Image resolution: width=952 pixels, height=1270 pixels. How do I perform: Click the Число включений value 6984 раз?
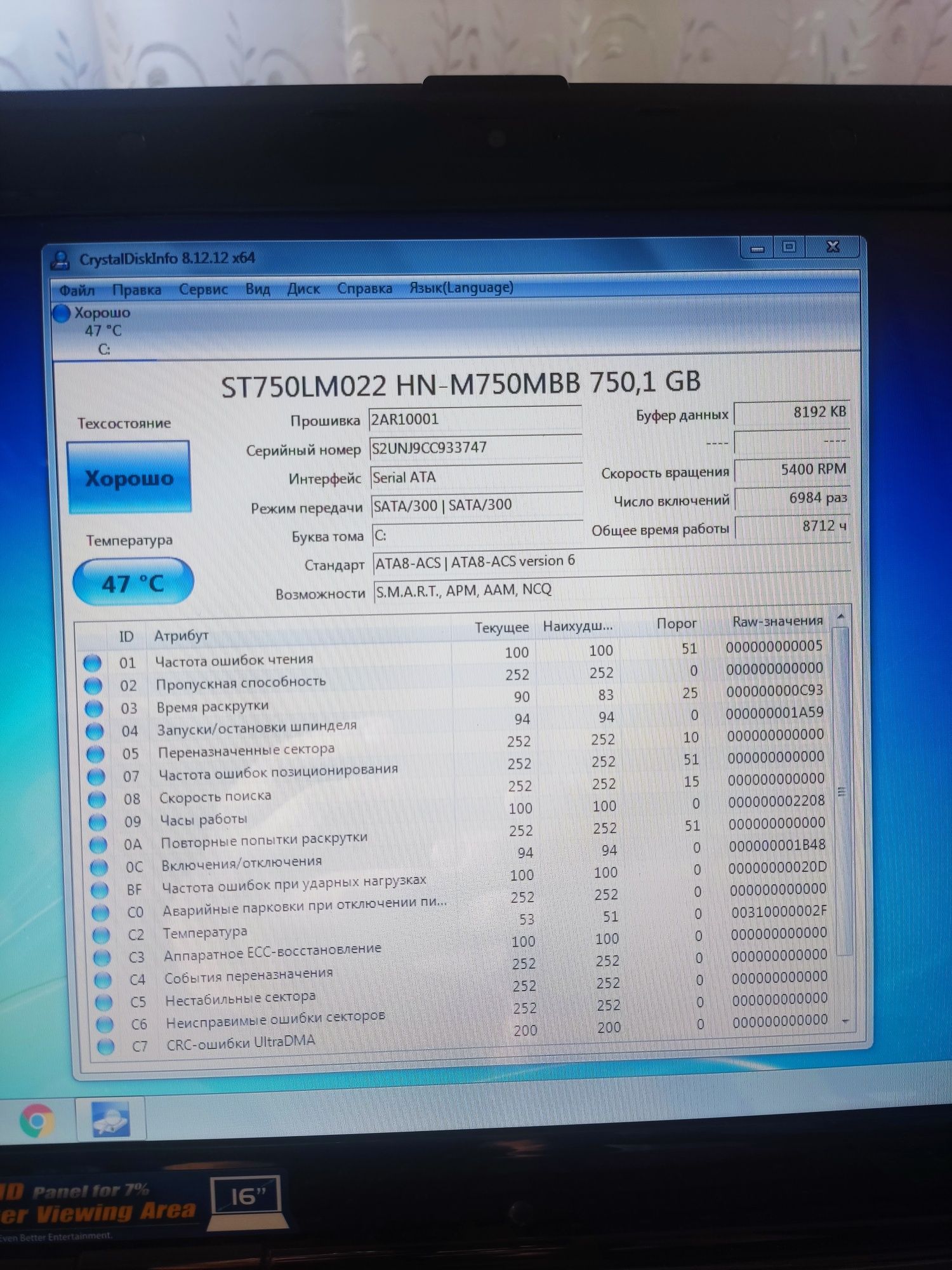793,498
